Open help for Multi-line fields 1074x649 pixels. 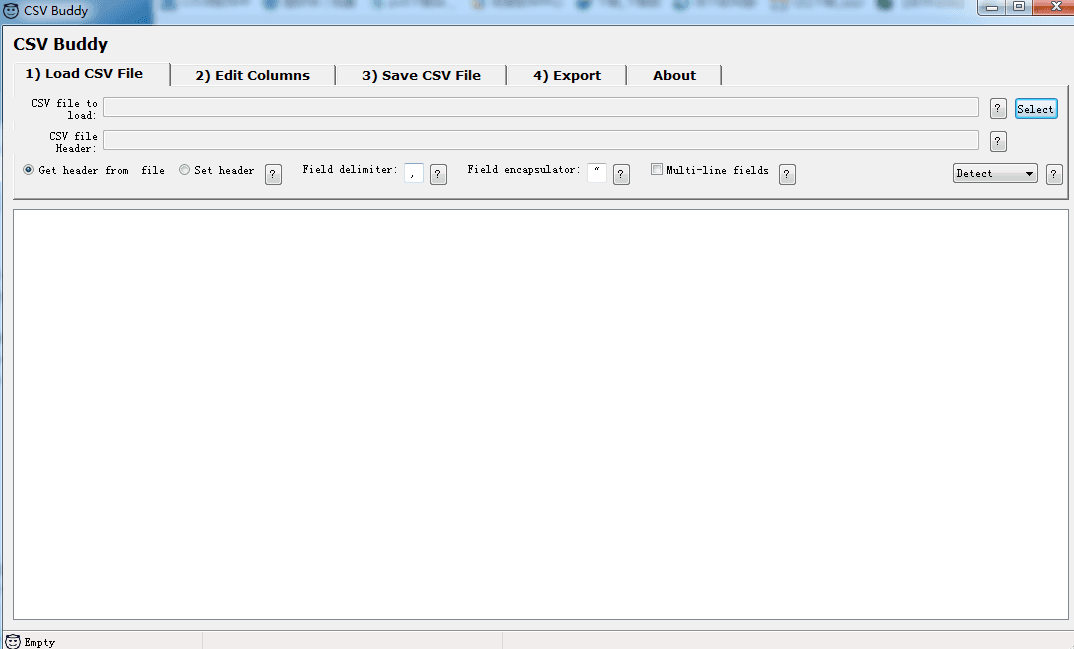pos(787,174)
